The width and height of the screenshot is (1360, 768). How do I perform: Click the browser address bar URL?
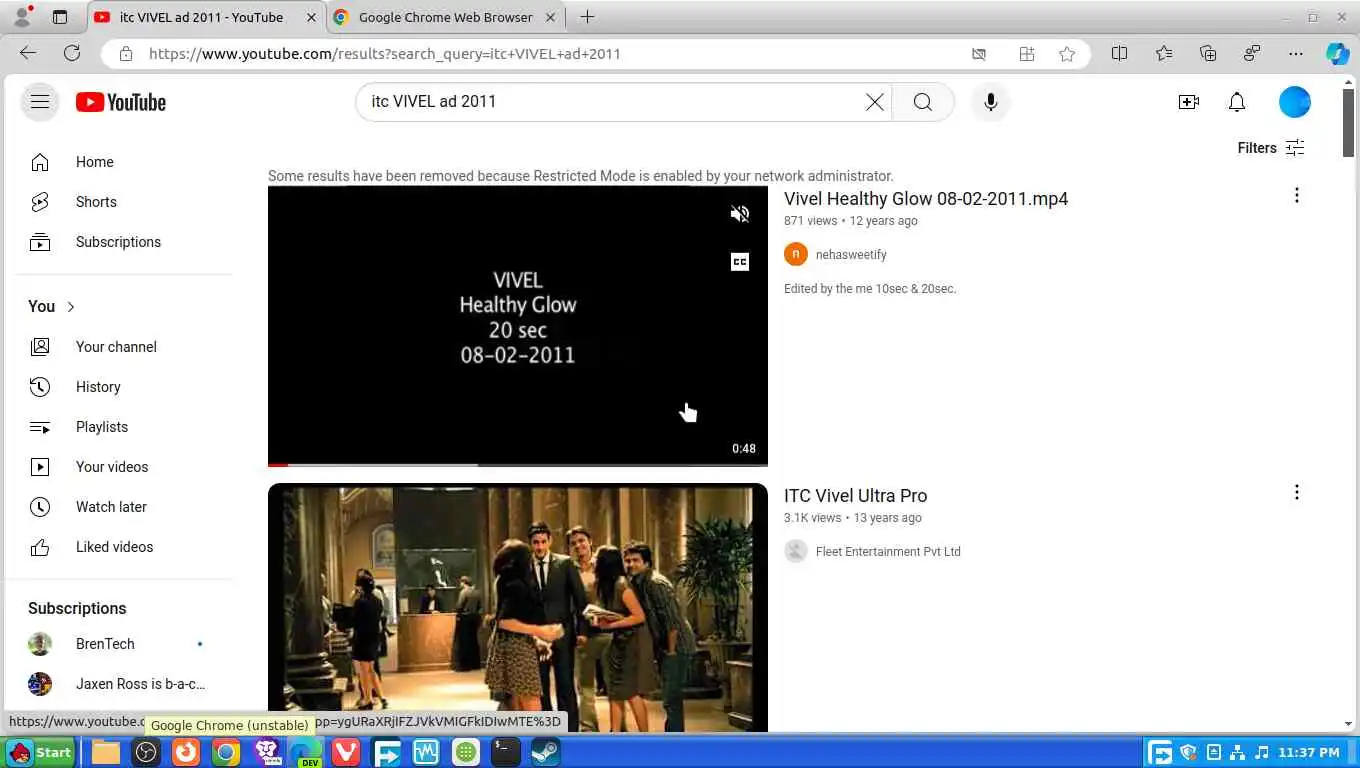point(385,54)
